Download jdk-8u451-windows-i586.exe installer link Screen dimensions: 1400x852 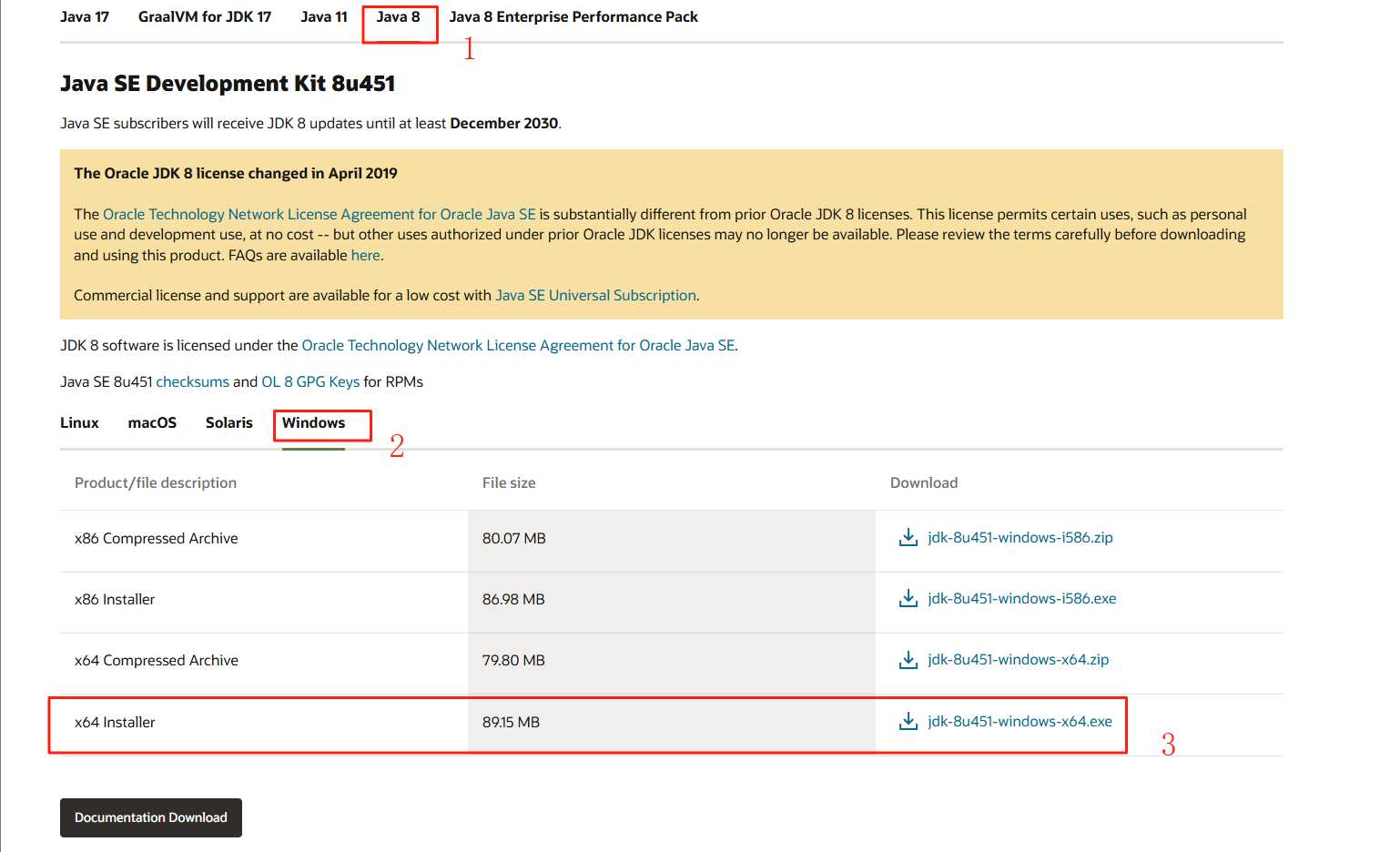click(x=1022, y=599)
